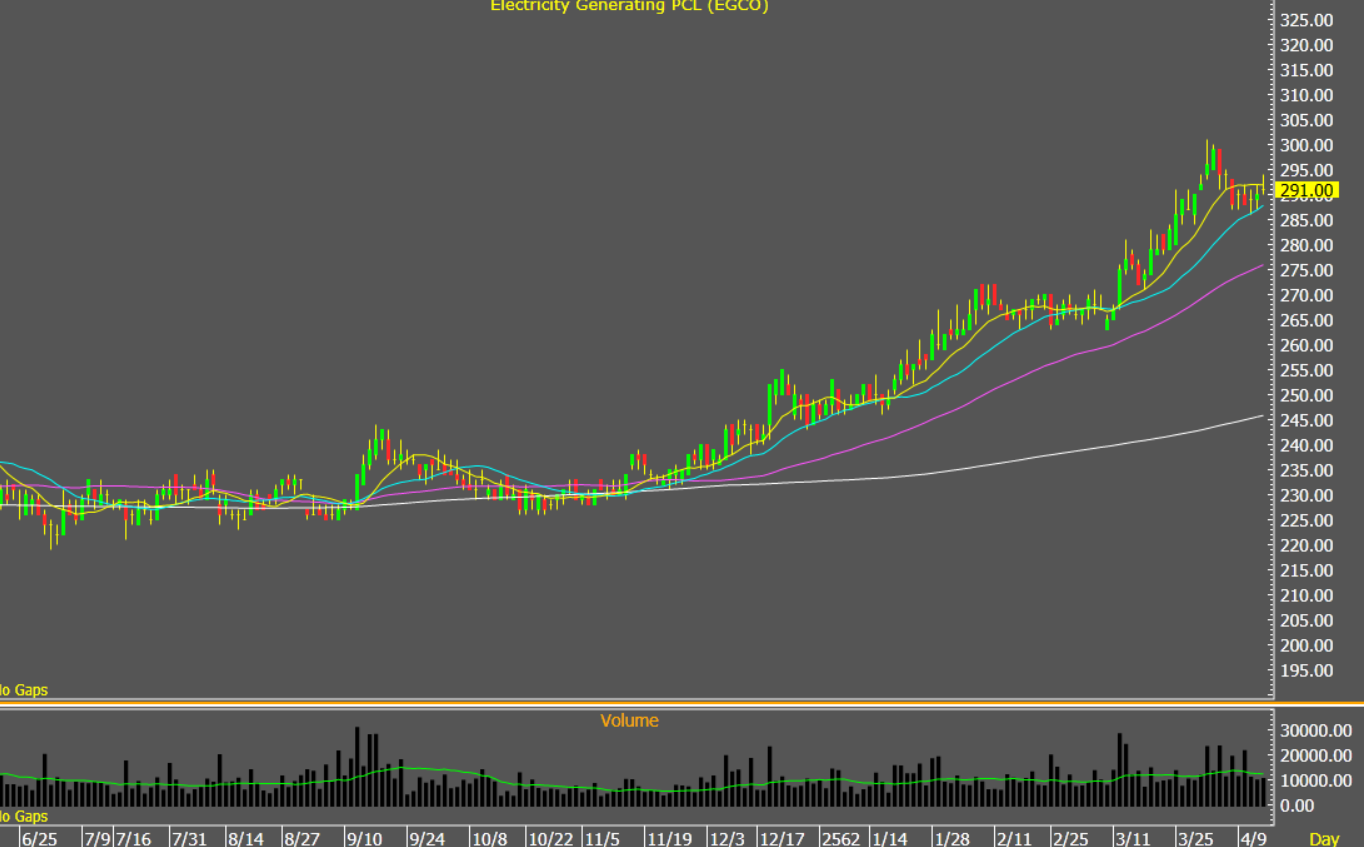
Task: Click the 195.00 price axis label
Action: tap(1307, 670)
